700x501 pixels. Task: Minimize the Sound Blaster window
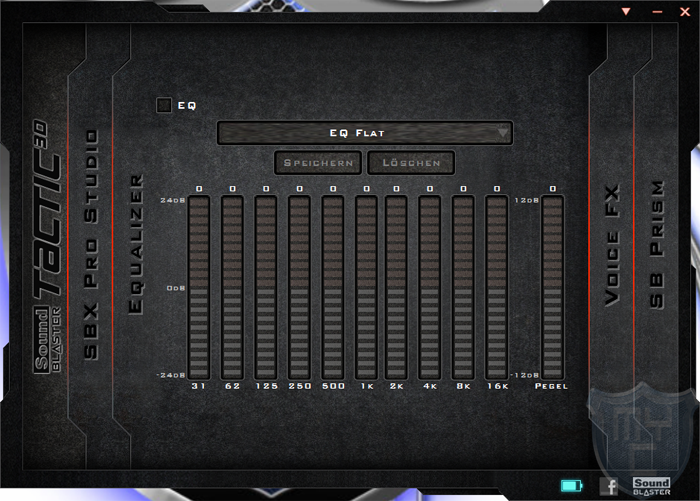coord(657,12)
